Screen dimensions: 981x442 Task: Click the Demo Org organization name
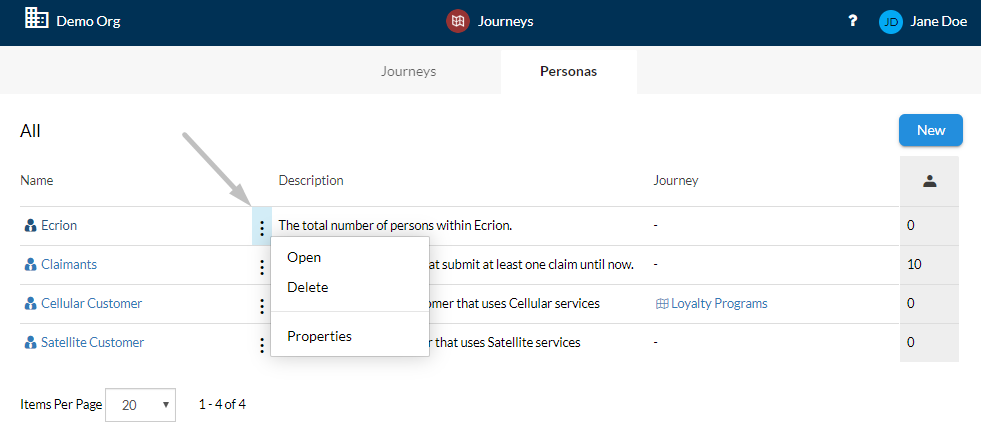pos(88,21)
